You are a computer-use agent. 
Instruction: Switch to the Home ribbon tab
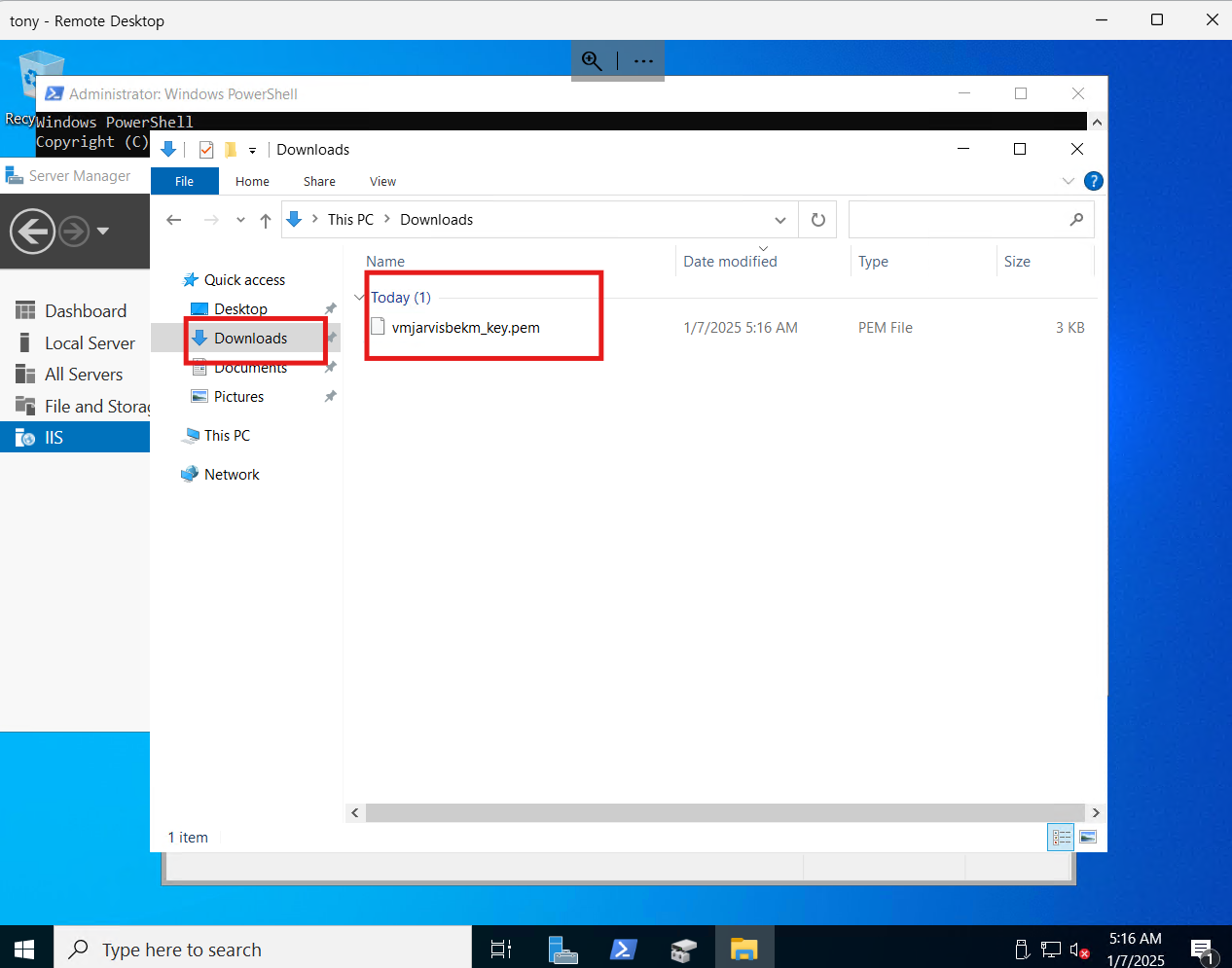tap(252, 182)
